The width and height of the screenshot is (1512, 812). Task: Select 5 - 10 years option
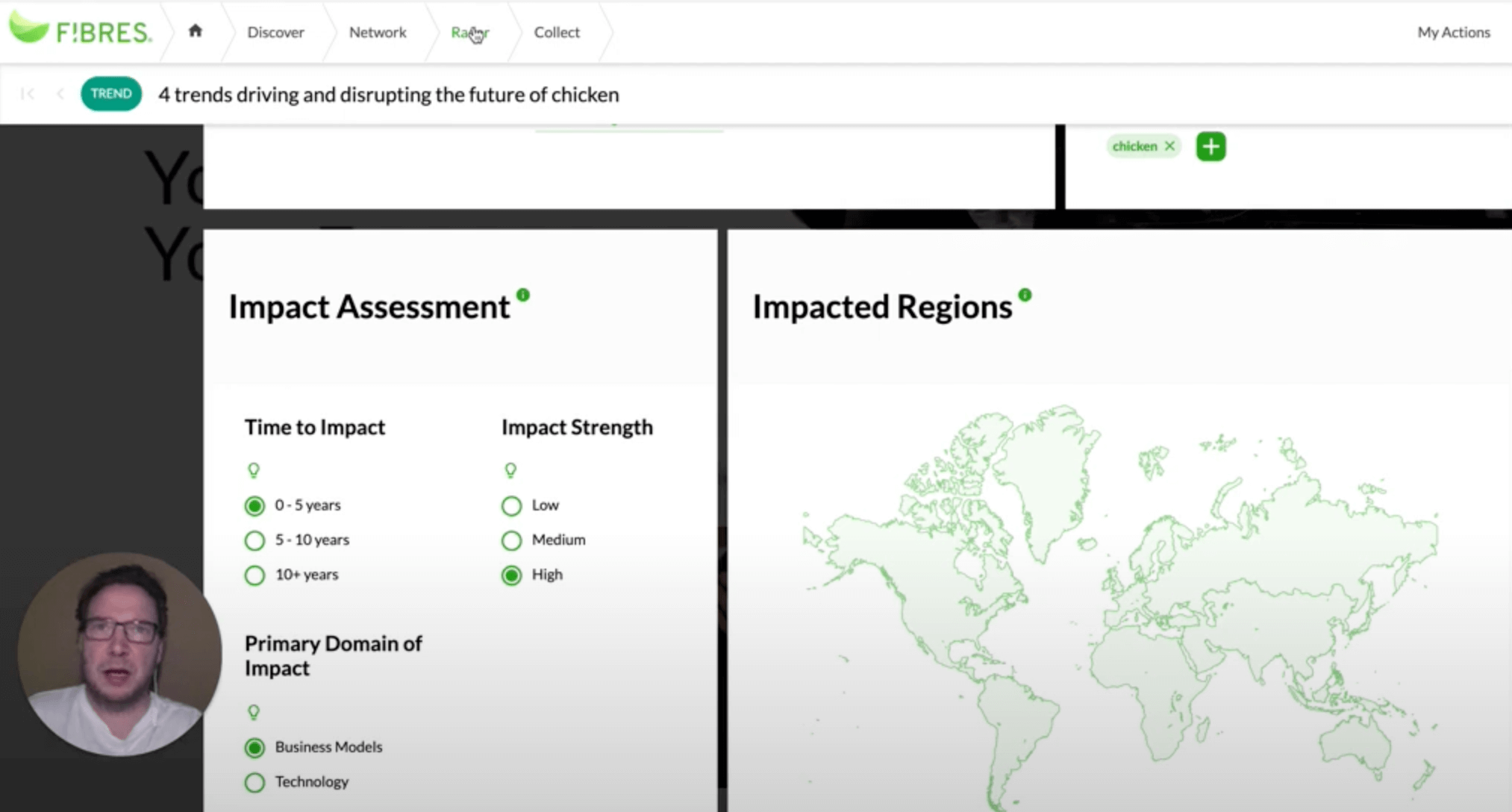point(254,540)
